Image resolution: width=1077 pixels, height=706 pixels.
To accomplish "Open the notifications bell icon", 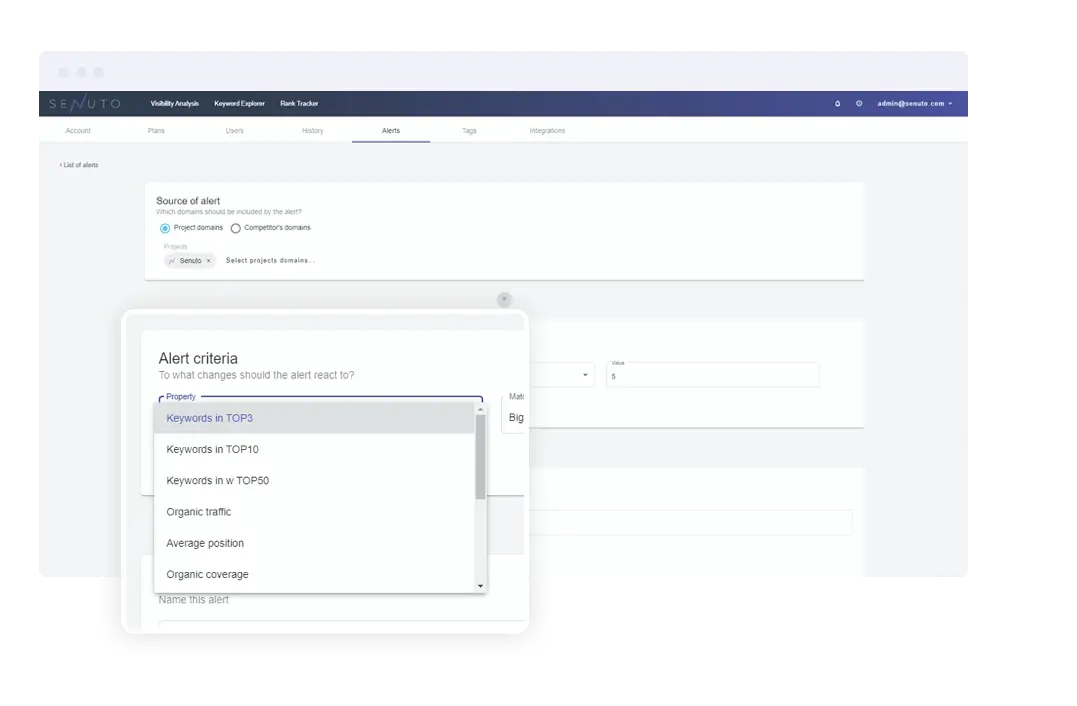I will click(x=837, y=104).
